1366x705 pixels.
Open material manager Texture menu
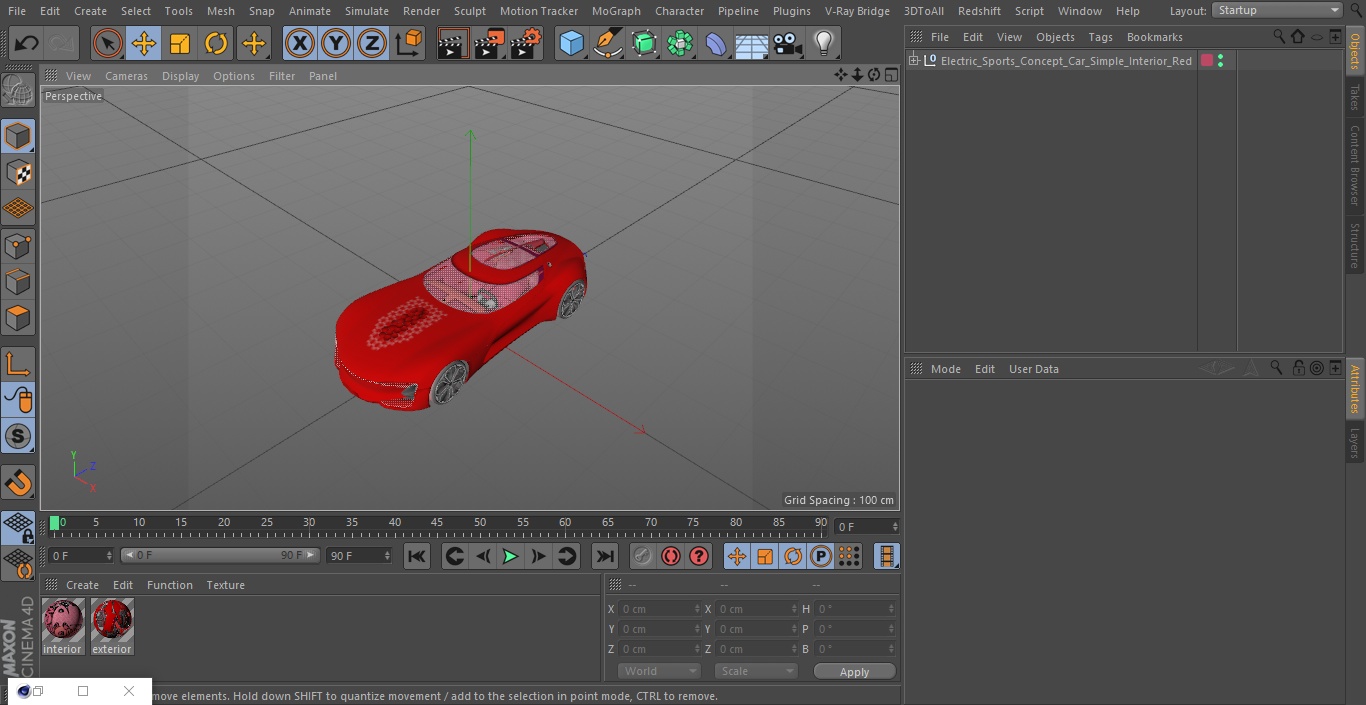(226, 585)
